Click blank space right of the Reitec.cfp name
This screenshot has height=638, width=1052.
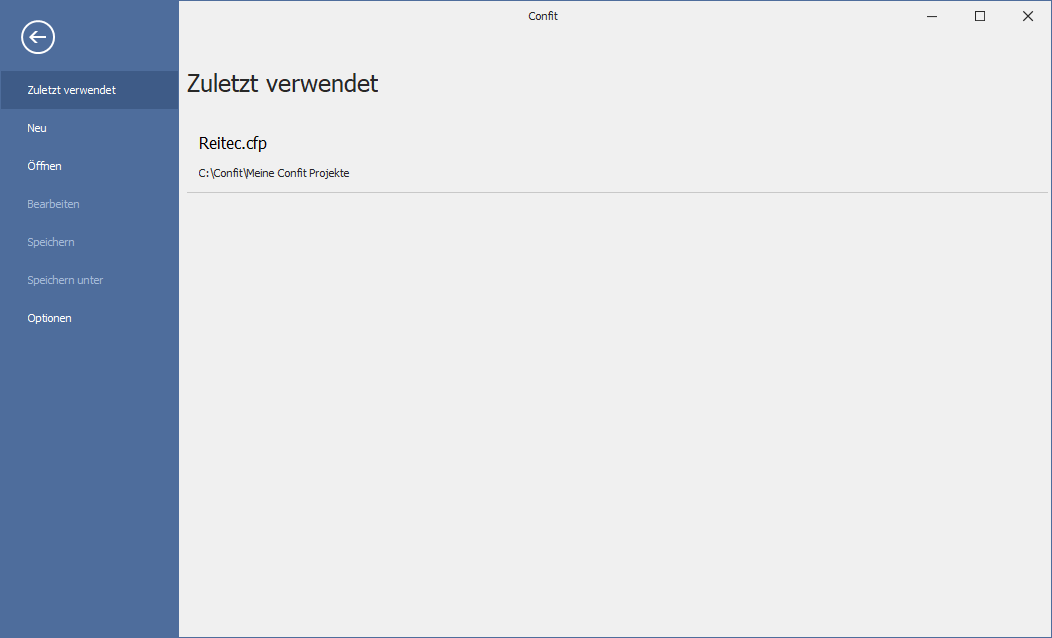pos(650,143)
